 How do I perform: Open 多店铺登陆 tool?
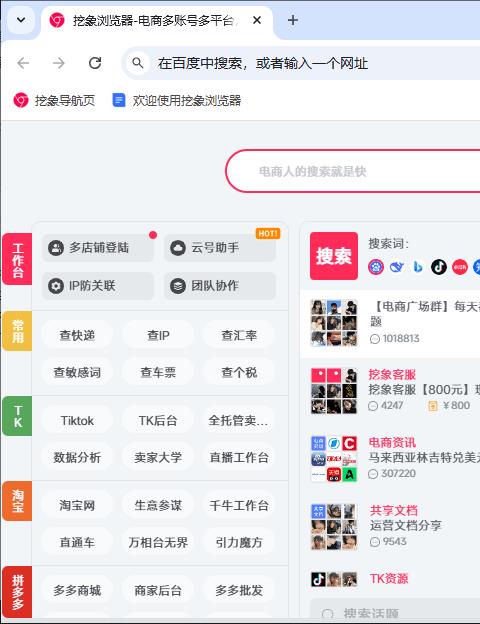(98, 248)
